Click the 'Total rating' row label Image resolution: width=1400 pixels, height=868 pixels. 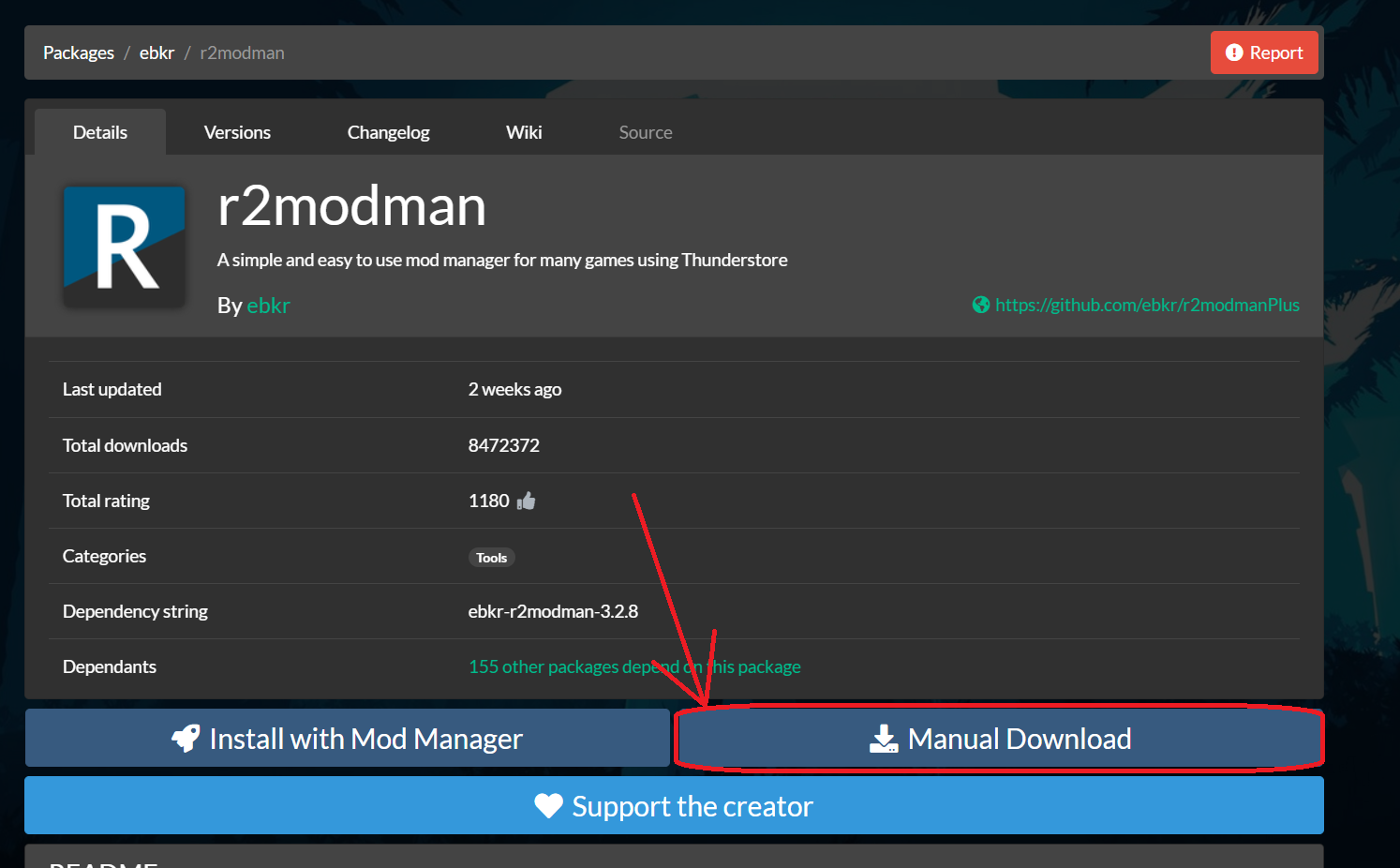(x=106, y=501)
